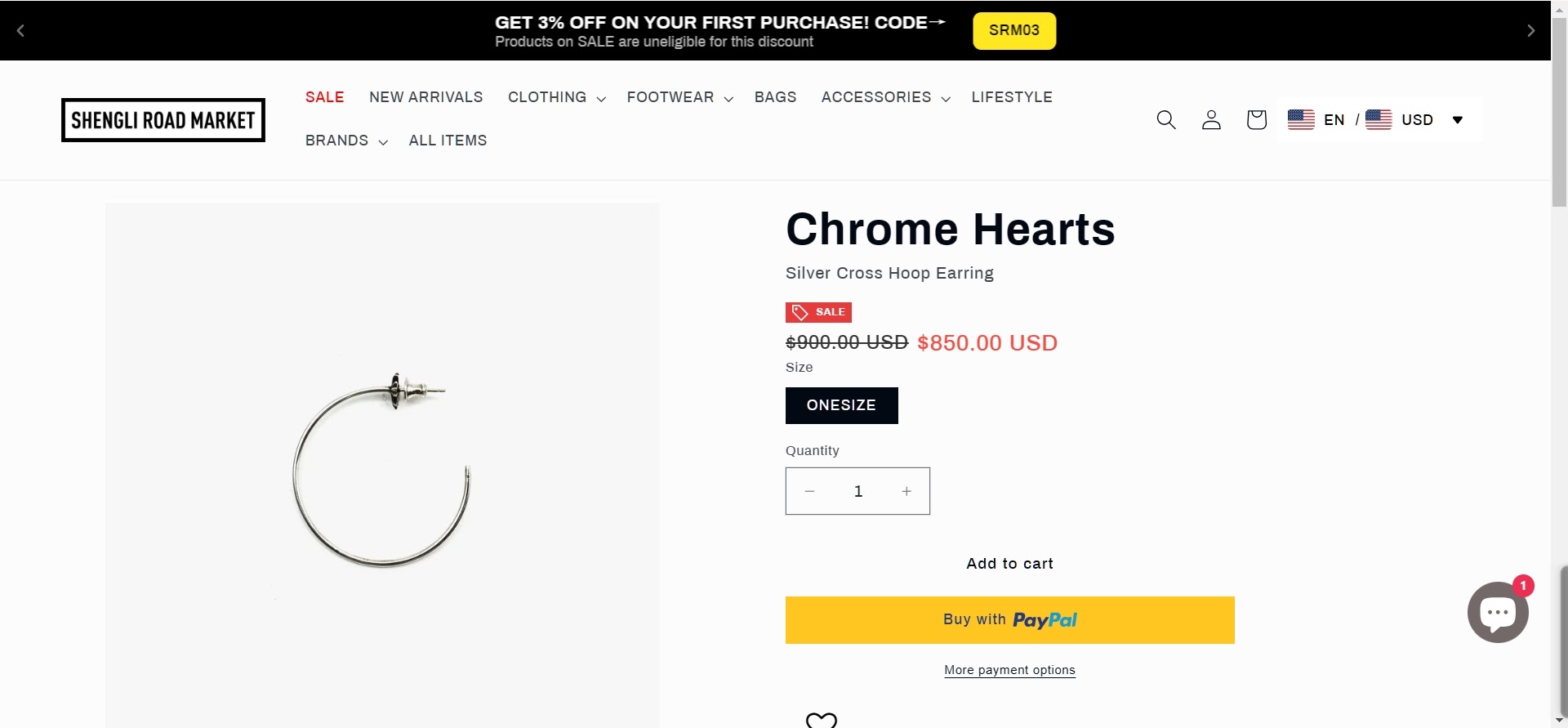Go to previous announcement banner

point(21,31)
